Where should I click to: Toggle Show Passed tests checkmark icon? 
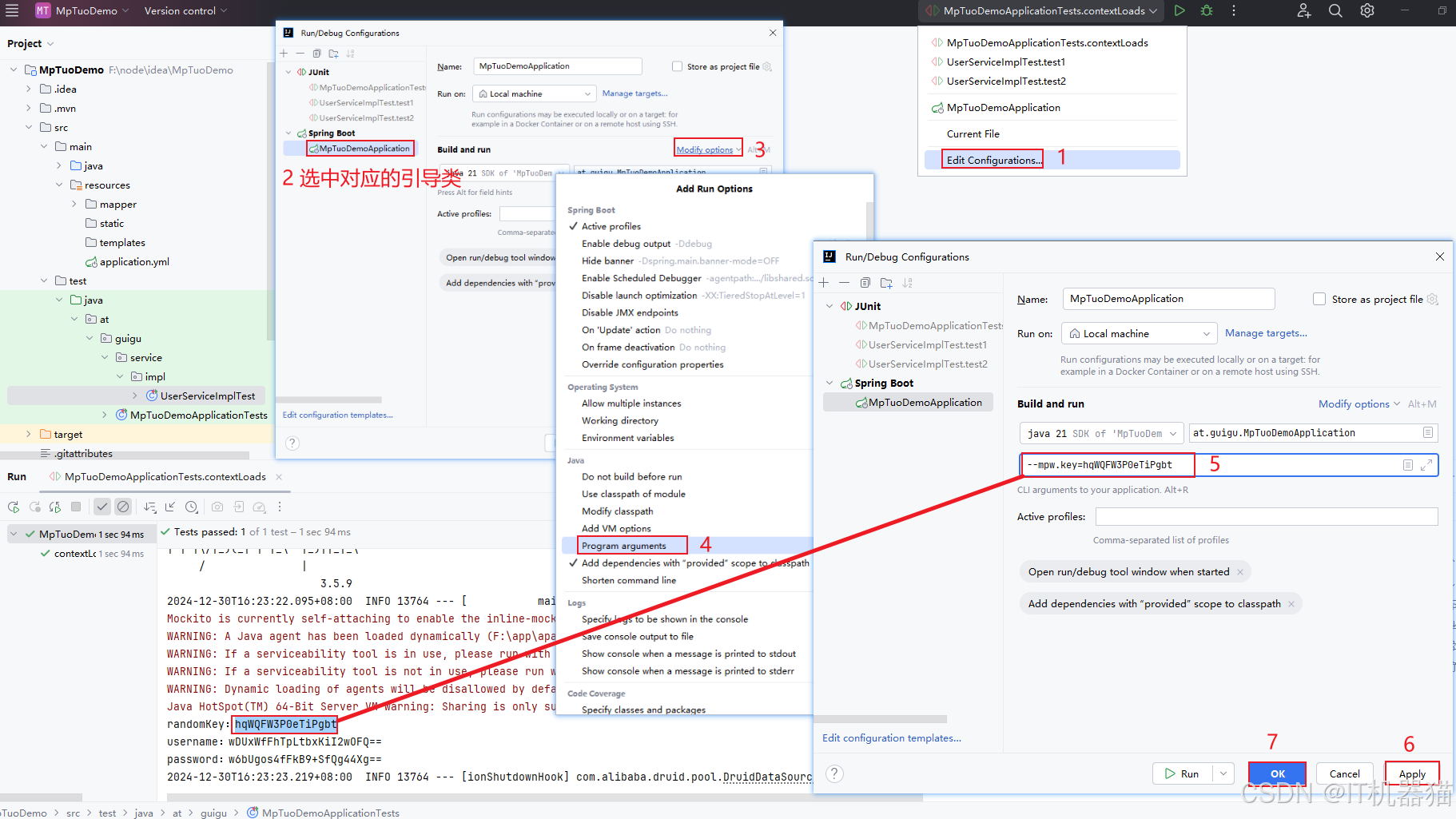[102, 507]
